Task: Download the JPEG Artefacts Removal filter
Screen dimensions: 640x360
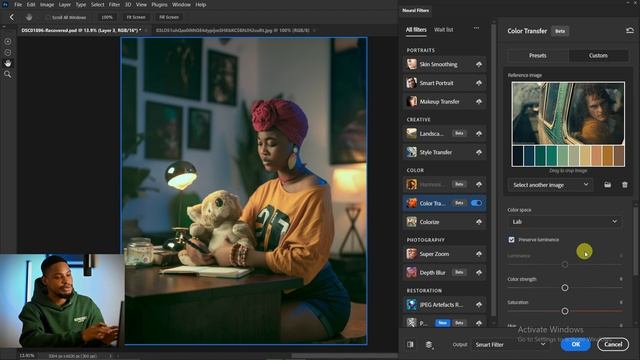Action: point(479,305)
